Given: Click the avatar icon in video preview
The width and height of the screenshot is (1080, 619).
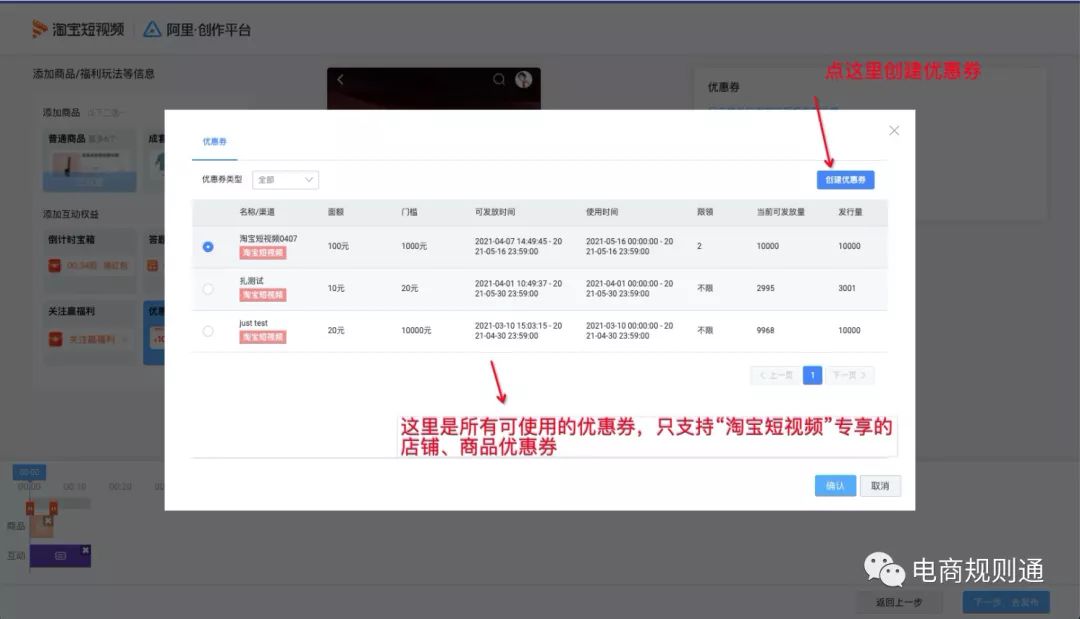Looking at the screenshot, I should coord(523,79).
